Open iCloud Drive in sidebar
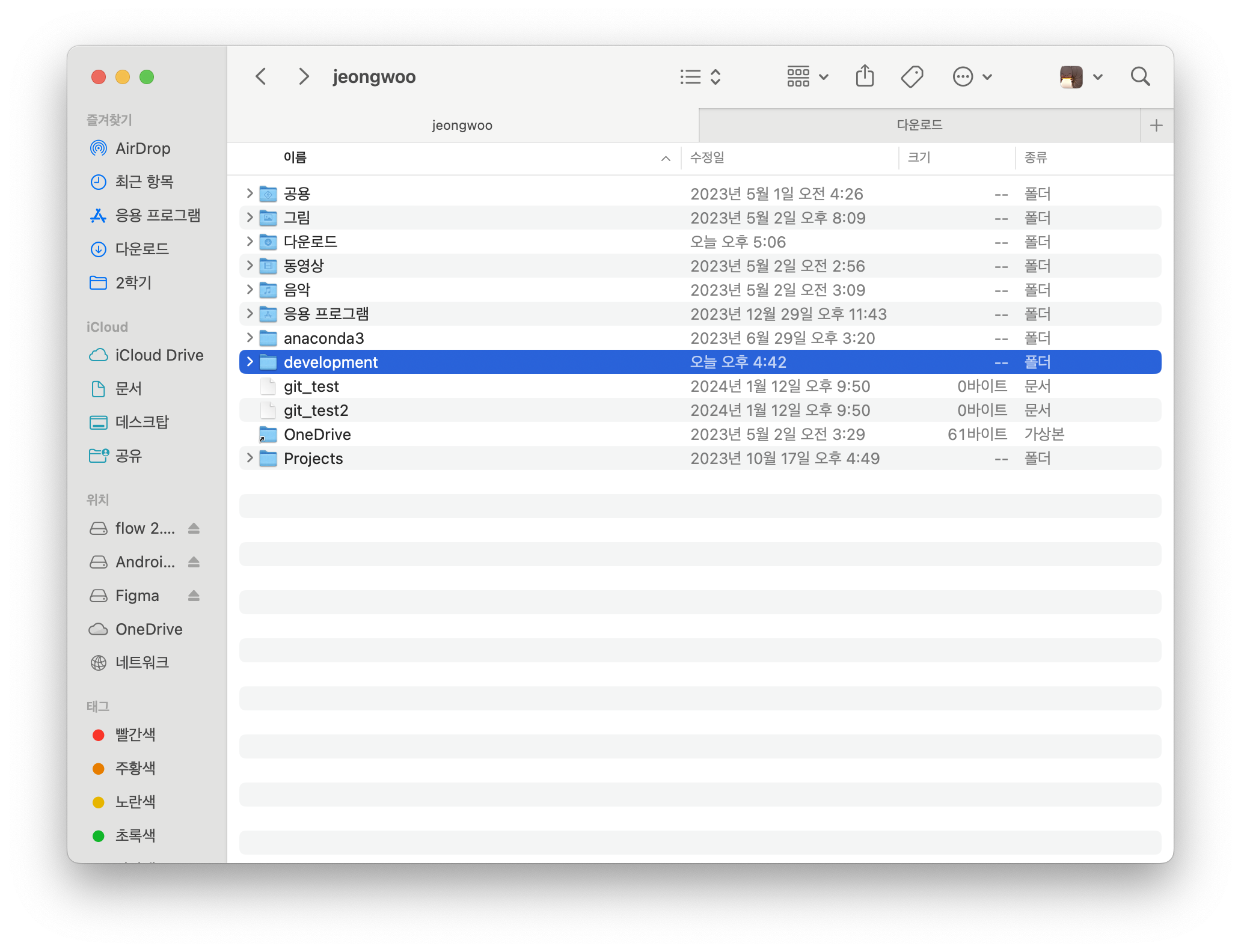Image resolution: width=1241 pixels, height=952 pixels. tap(159, 355)
